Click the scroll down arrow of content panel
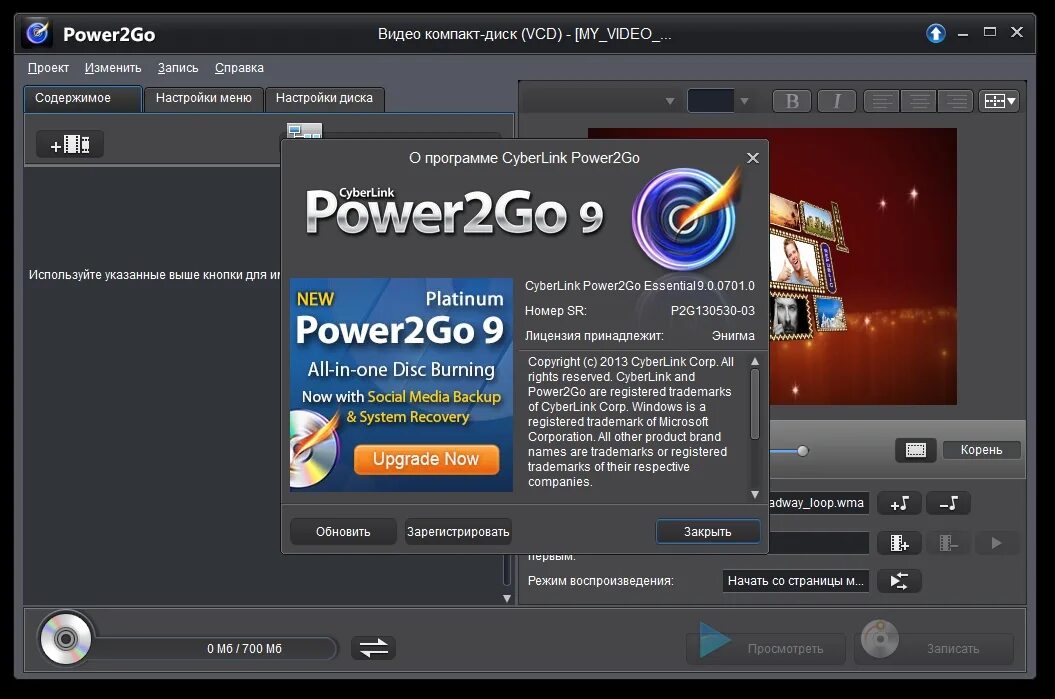Screen dimensions: 1055x699 [x=507, y=598]
